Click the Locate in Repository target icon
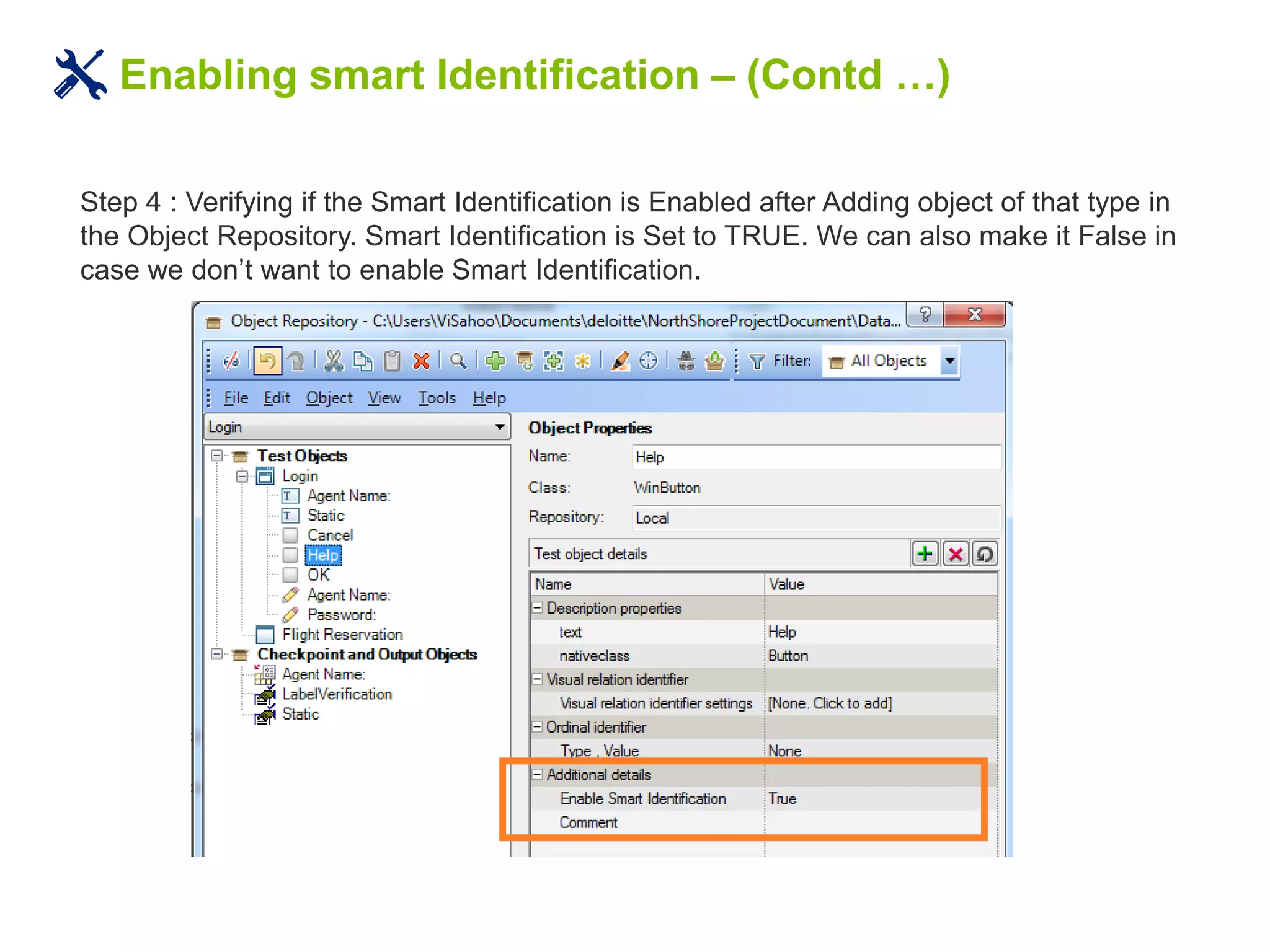Screen dimensions: 1270x952 648,360
